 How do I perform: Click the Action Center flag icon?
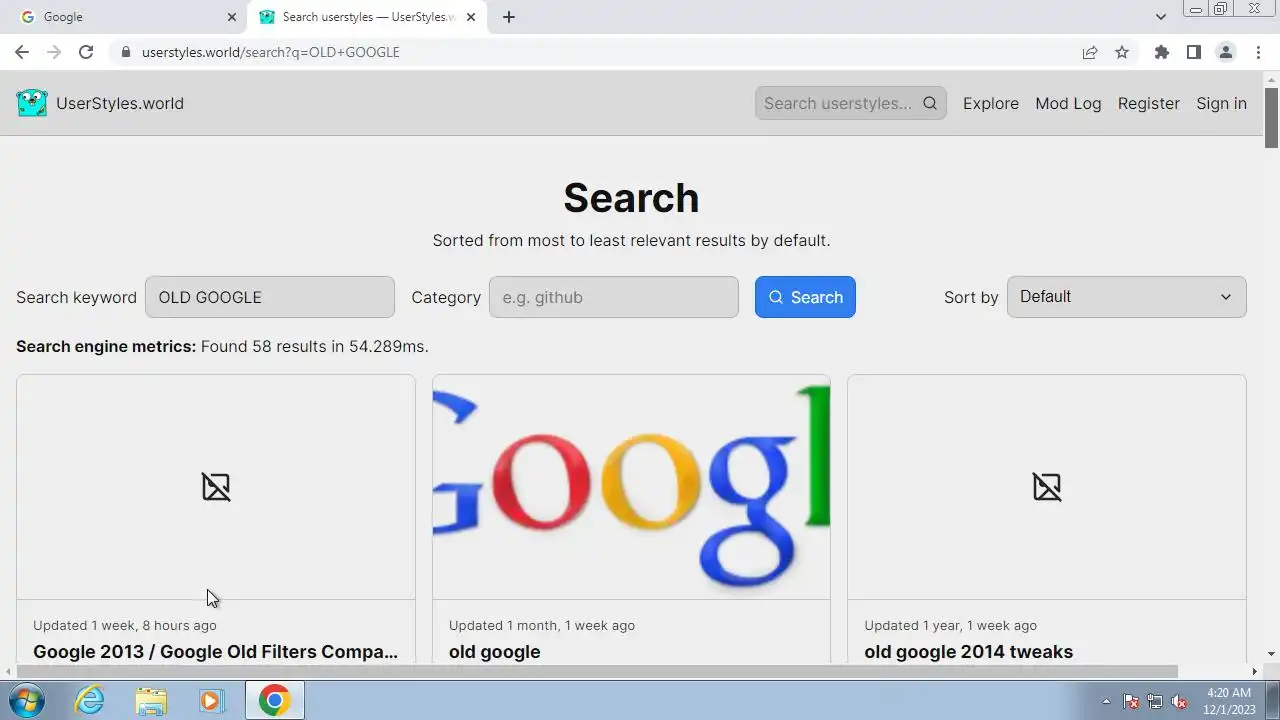1131,701
